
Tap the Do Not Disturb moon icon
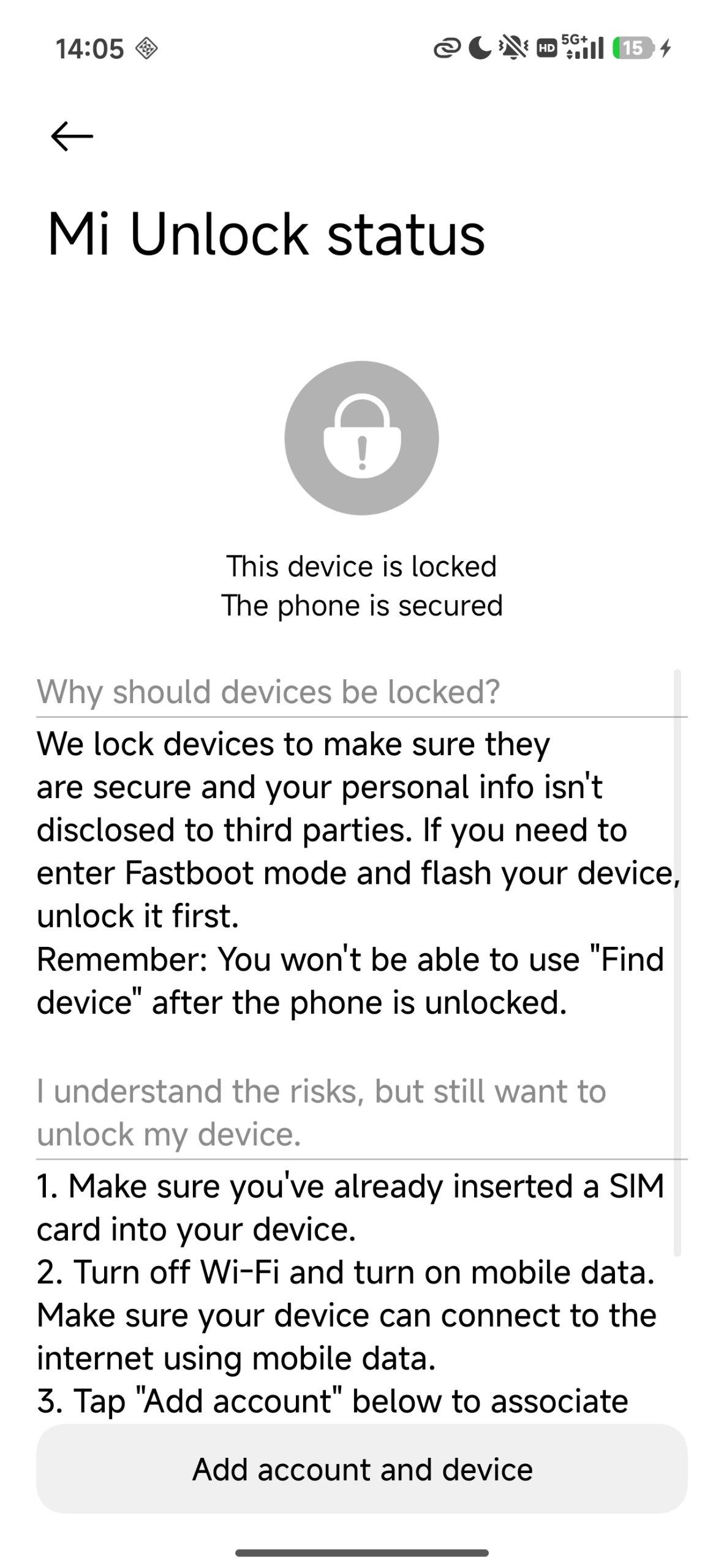[x=480, y=48]
